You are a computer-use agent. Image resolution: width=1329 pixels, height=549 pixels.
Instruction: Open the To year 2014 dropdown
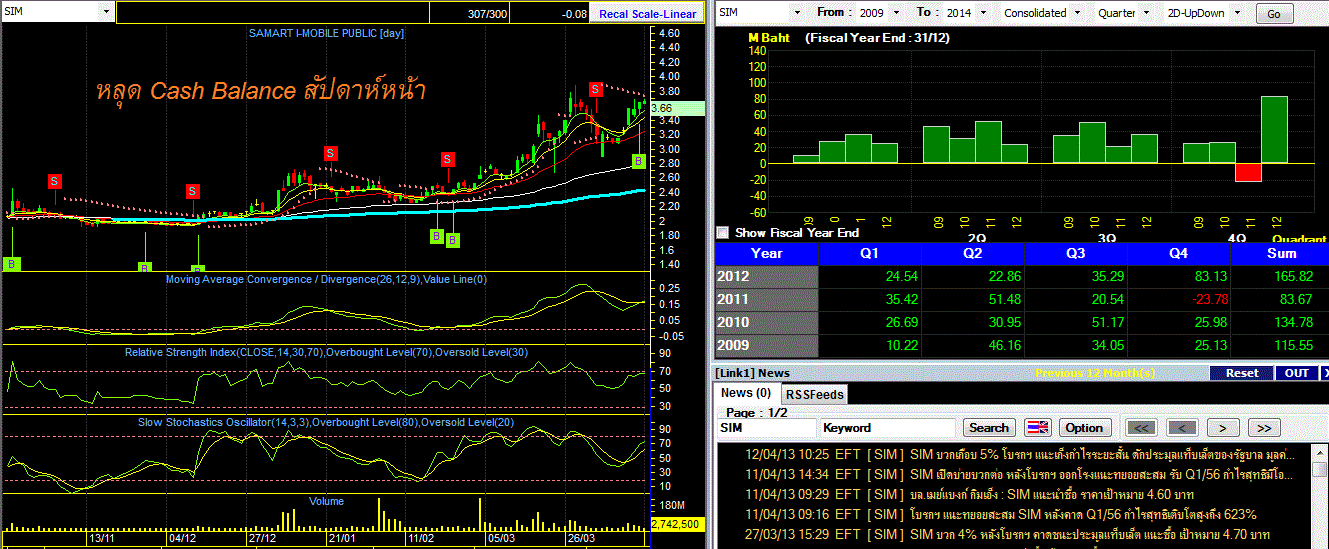985,13
